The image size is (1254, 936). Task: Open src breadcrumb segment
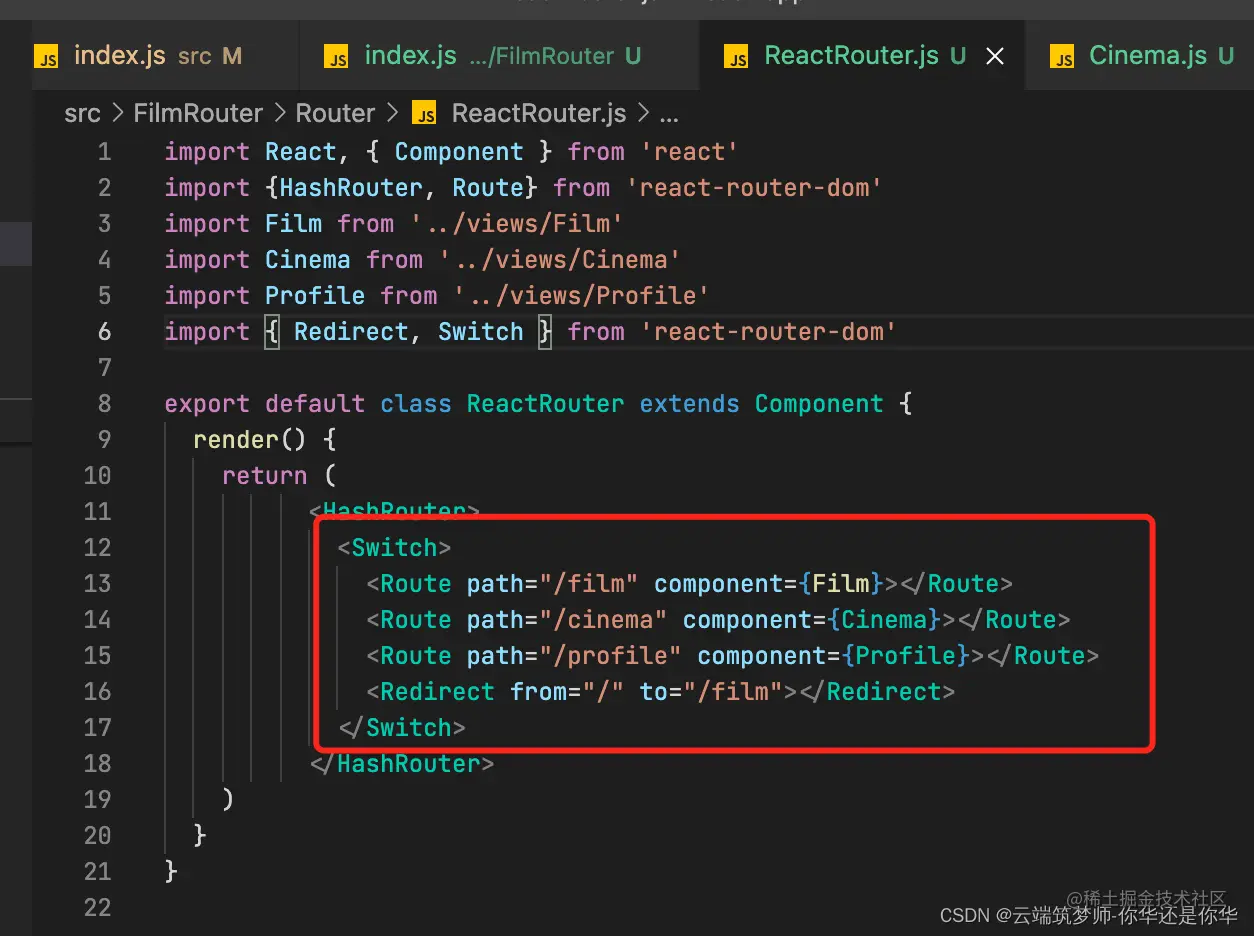82,114
